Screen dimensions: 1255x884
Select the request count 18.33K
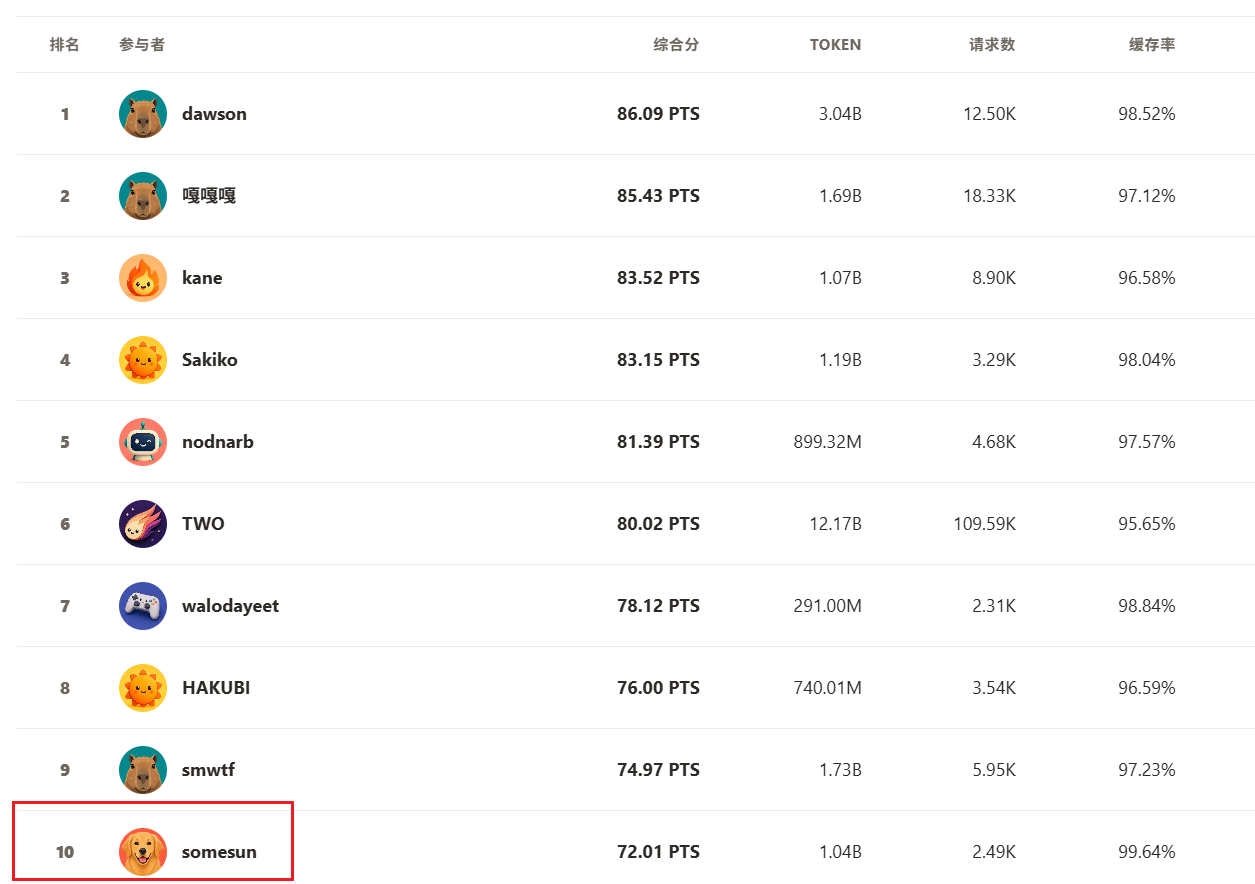tap(989, 196)
